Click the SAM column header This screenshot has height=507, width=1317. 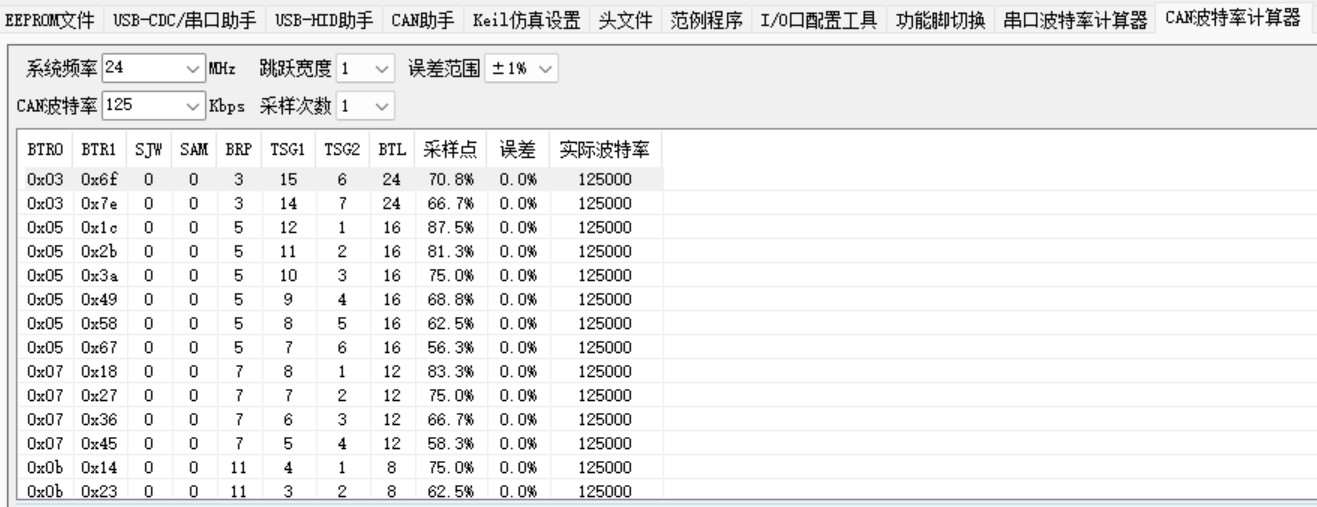click(194, 150)
